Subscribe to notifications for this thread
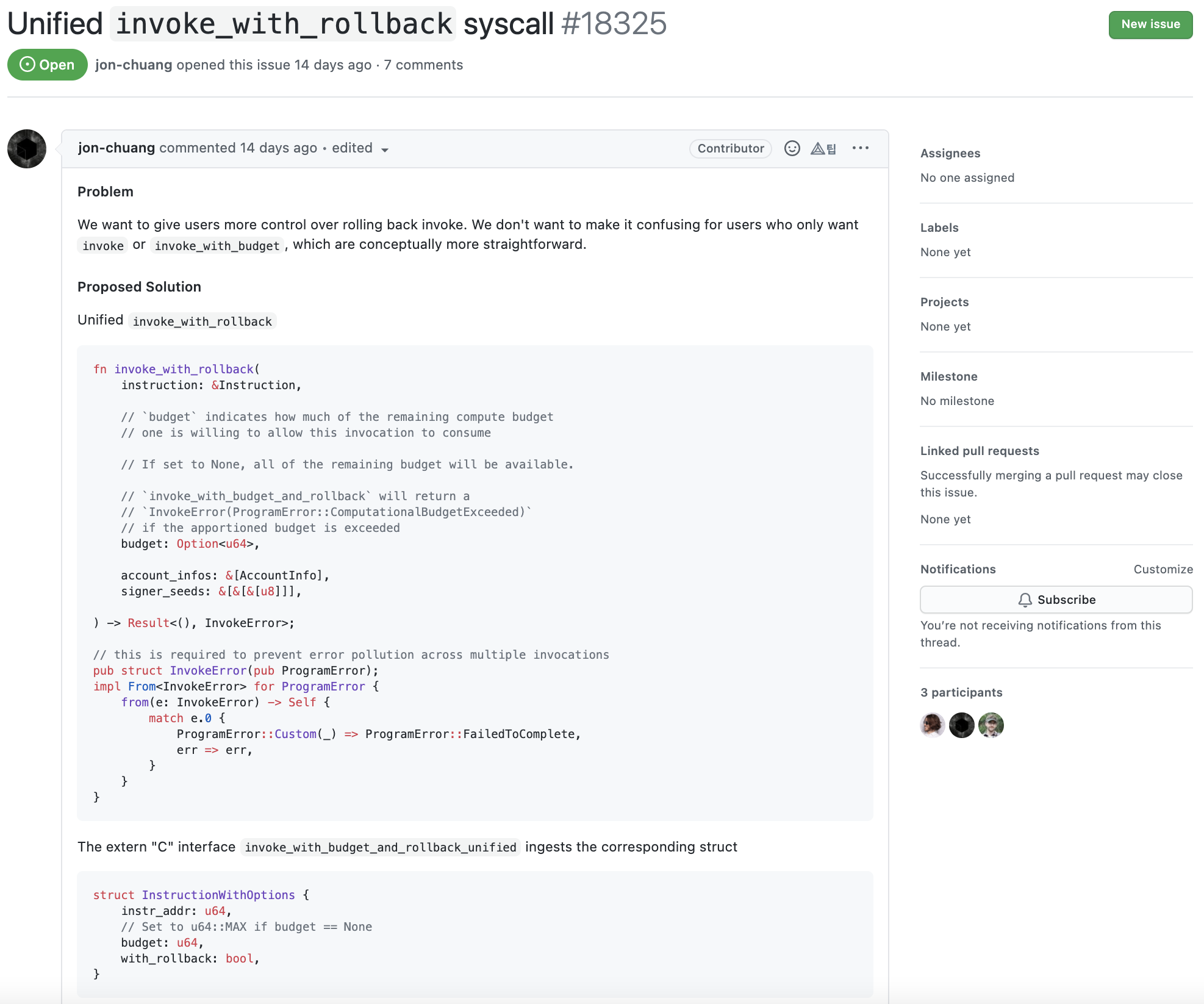Image resolution: width=1204 pixels, height=1004 pixels. (1056, 600)
